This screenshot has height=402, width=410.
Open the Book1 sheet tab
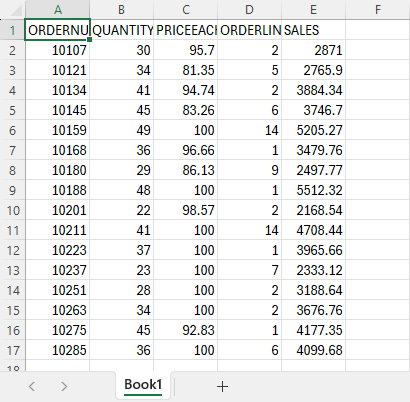[143, 385]
